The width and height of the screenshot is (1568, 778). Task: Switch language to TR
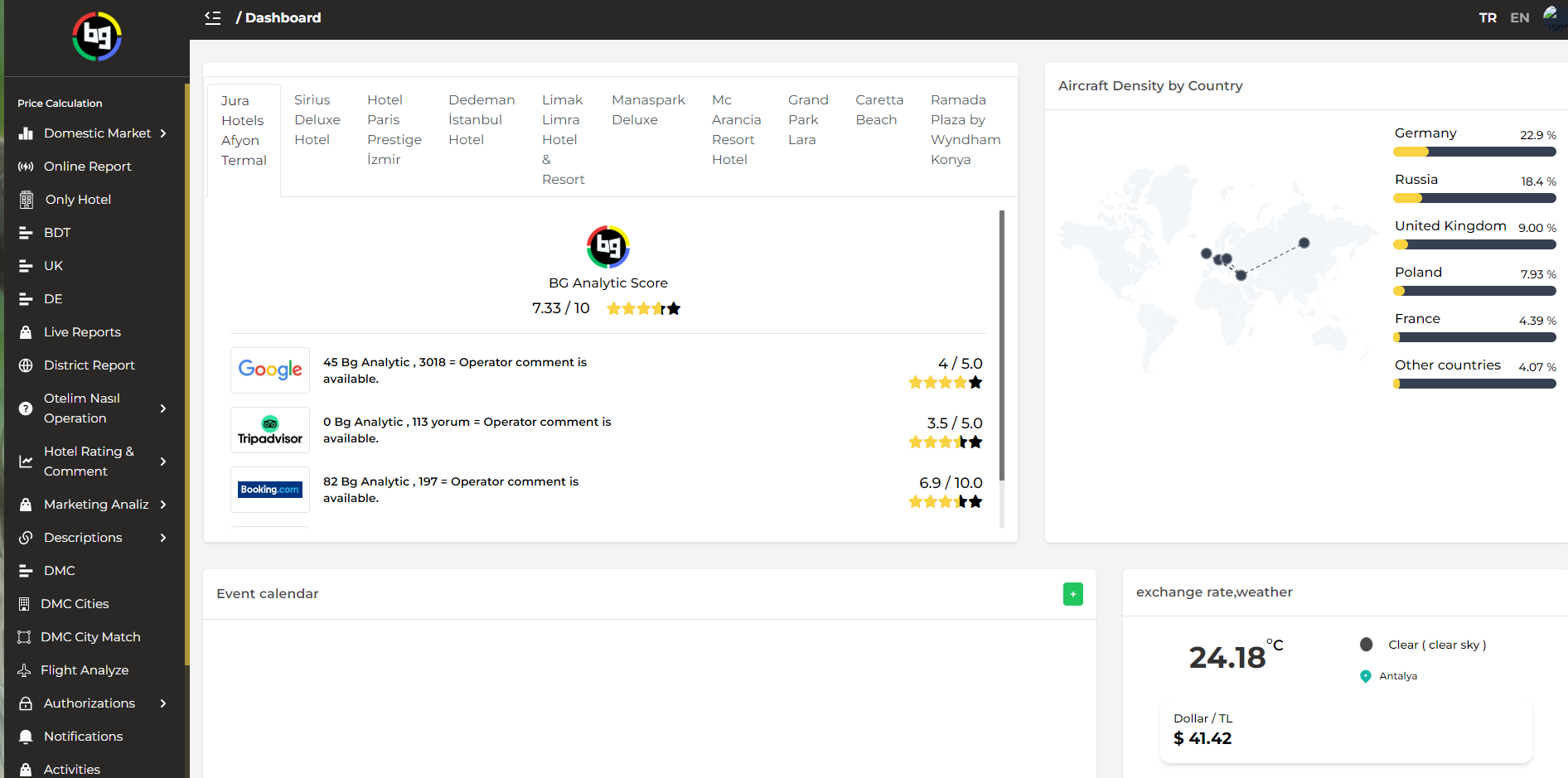click(1488, 17)
